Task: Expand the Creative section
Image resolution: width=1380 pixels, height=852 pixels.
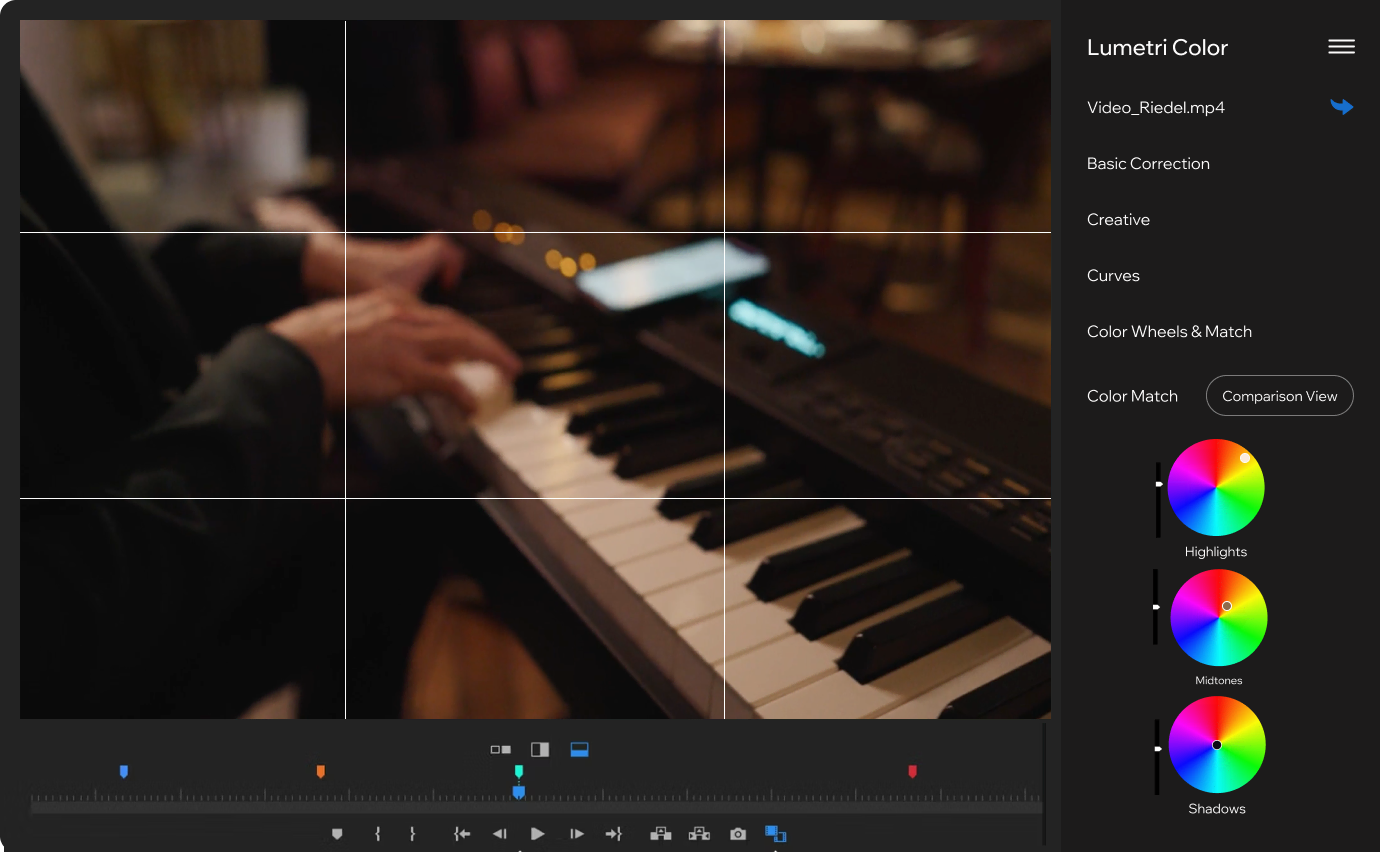Action: coord(1118,219)
